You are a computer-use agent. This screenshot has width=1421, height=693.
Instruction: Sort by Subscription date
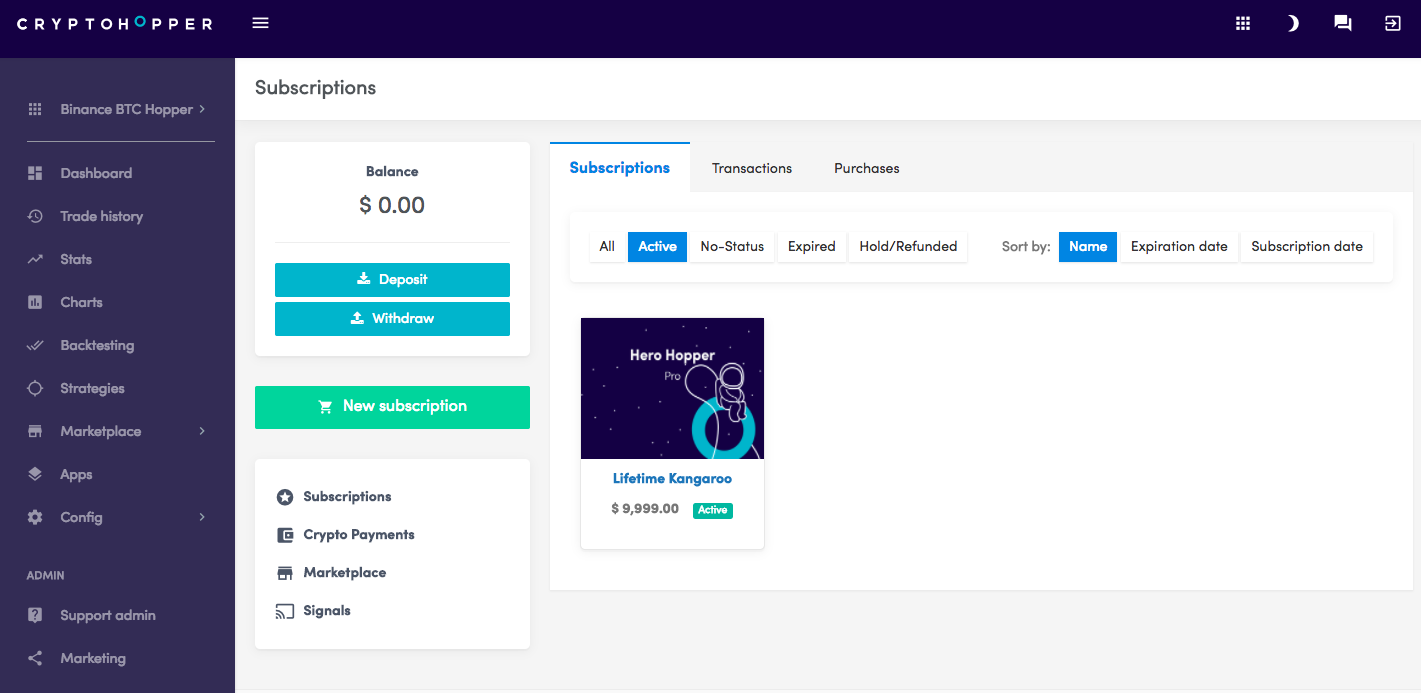(1307, 247)
